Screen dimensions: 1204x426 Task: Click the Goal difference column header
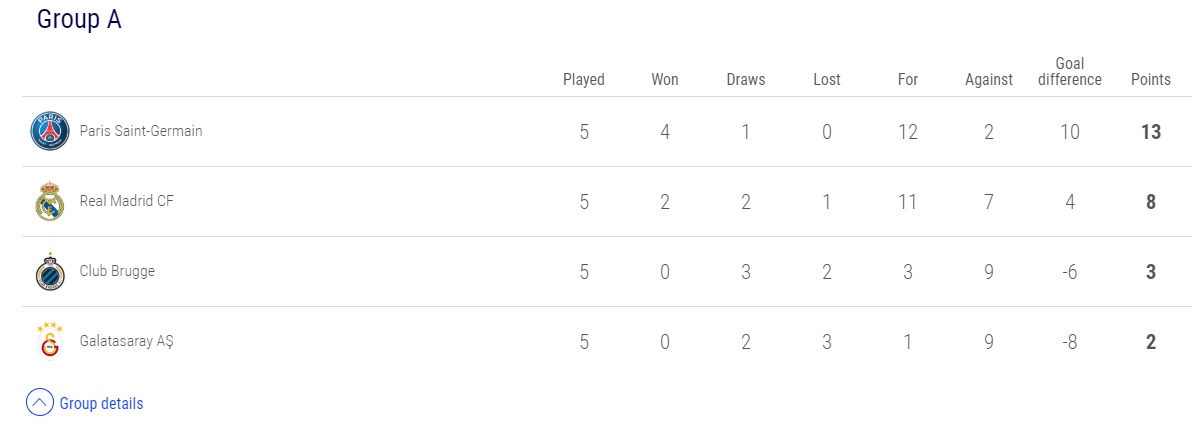coord(1070,71)
